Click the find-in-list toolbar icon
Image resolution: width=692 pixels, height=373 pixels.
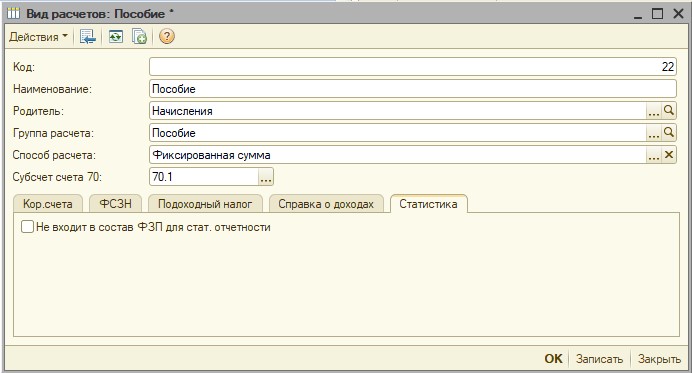[x=88, y=37]
